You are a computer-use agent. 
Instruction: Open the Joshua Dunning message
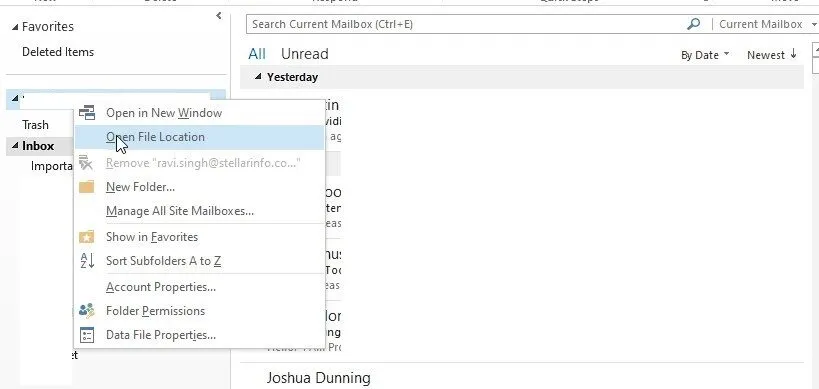pyautogui.click(x=319, y=378)
